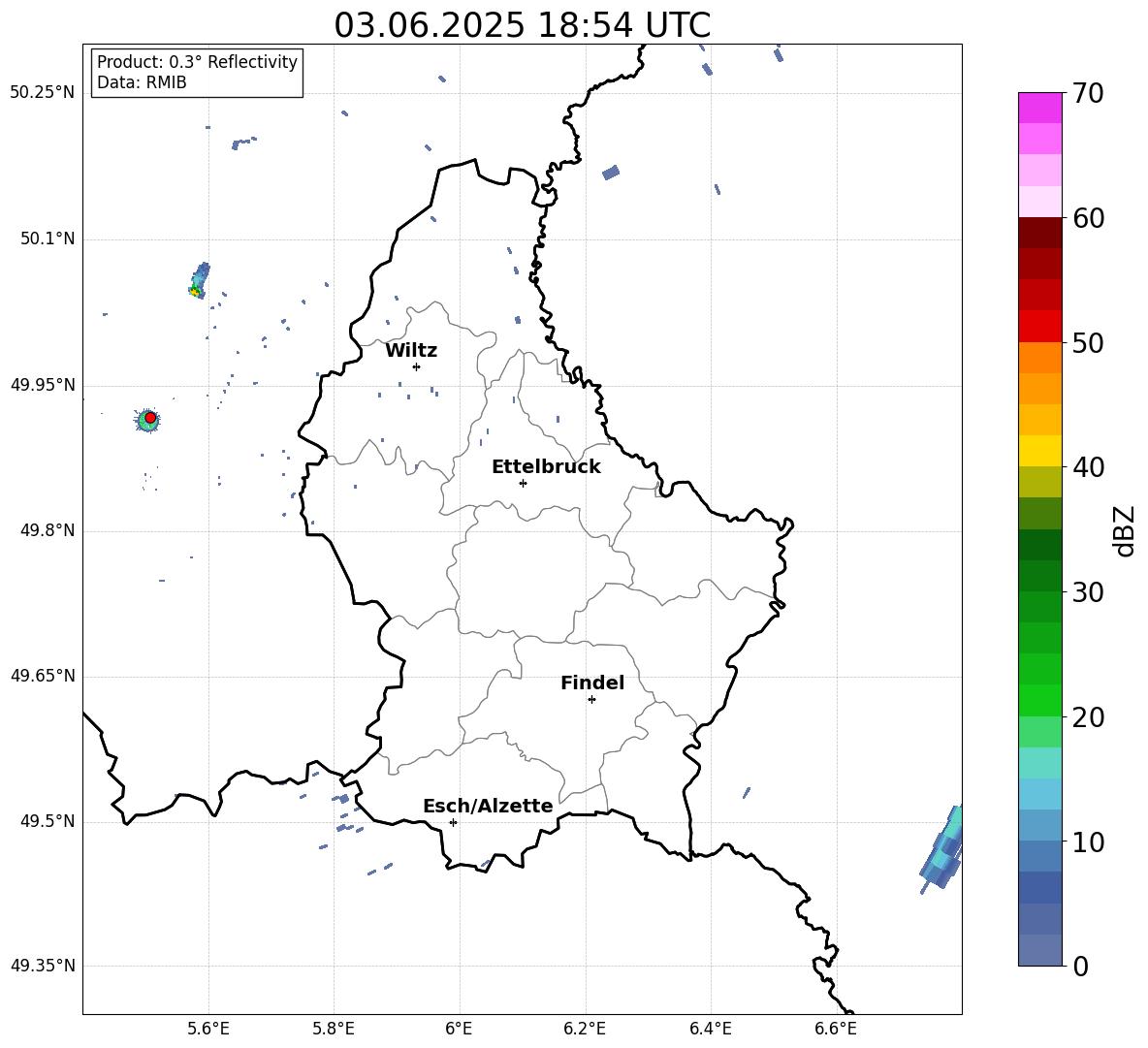
Task: Click the Findel city label
Action: click(x=592, y=683)
